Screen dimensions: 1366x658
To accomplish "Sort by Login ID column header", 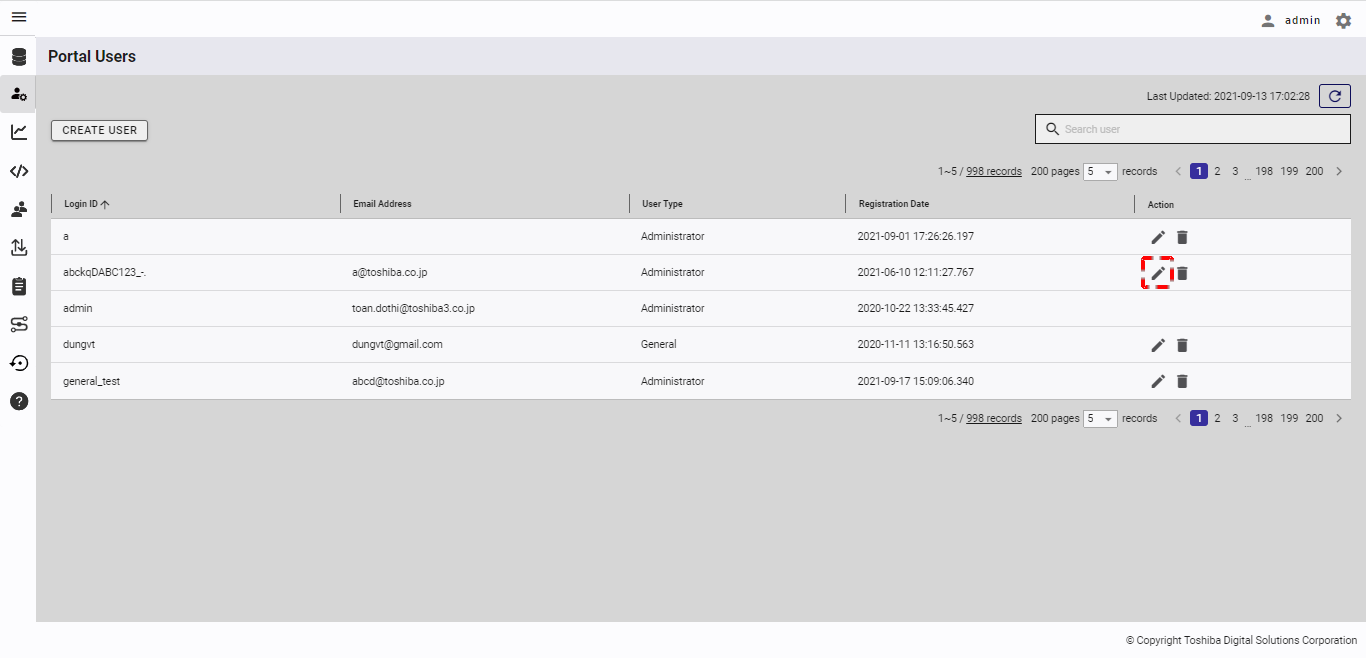I will tap(86, 204).
